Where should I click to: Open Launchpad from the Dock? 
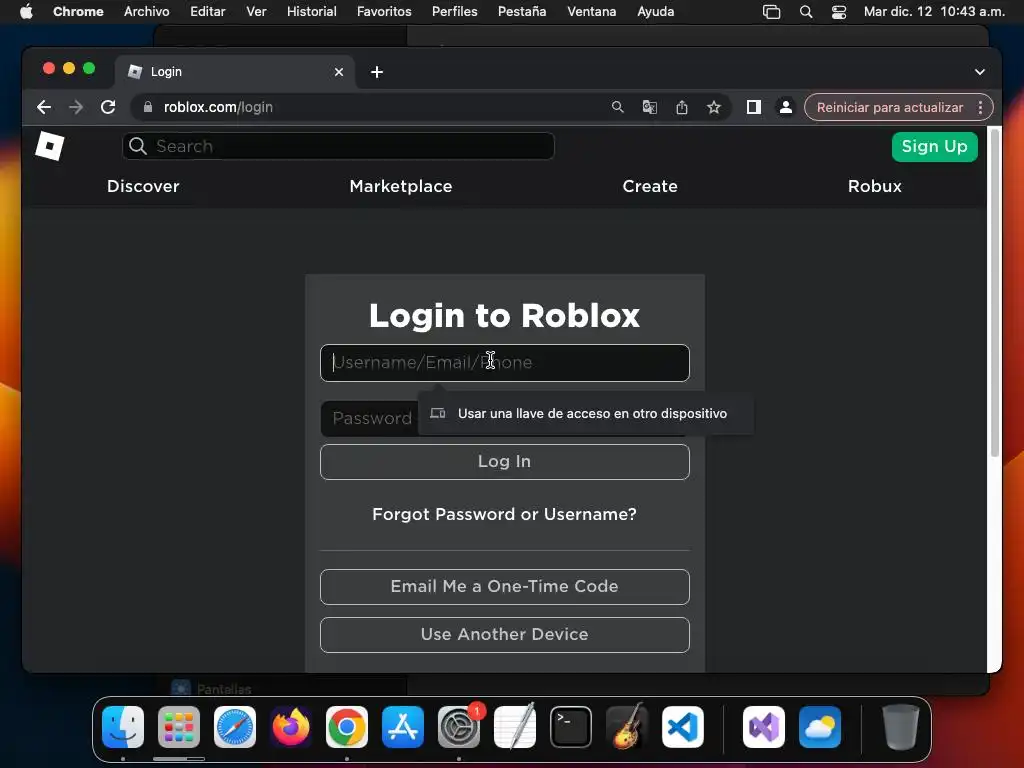click(x=179, y=727)
